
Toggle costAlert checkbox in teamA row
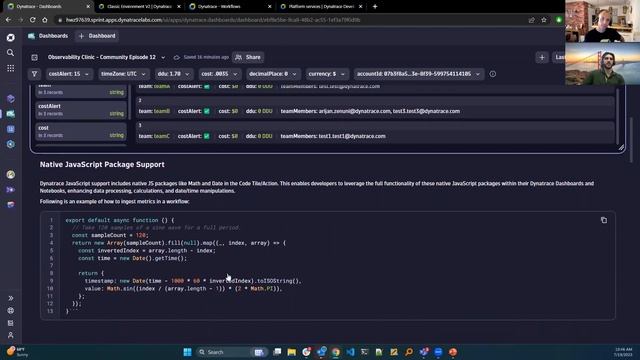(x=207, y=87)
